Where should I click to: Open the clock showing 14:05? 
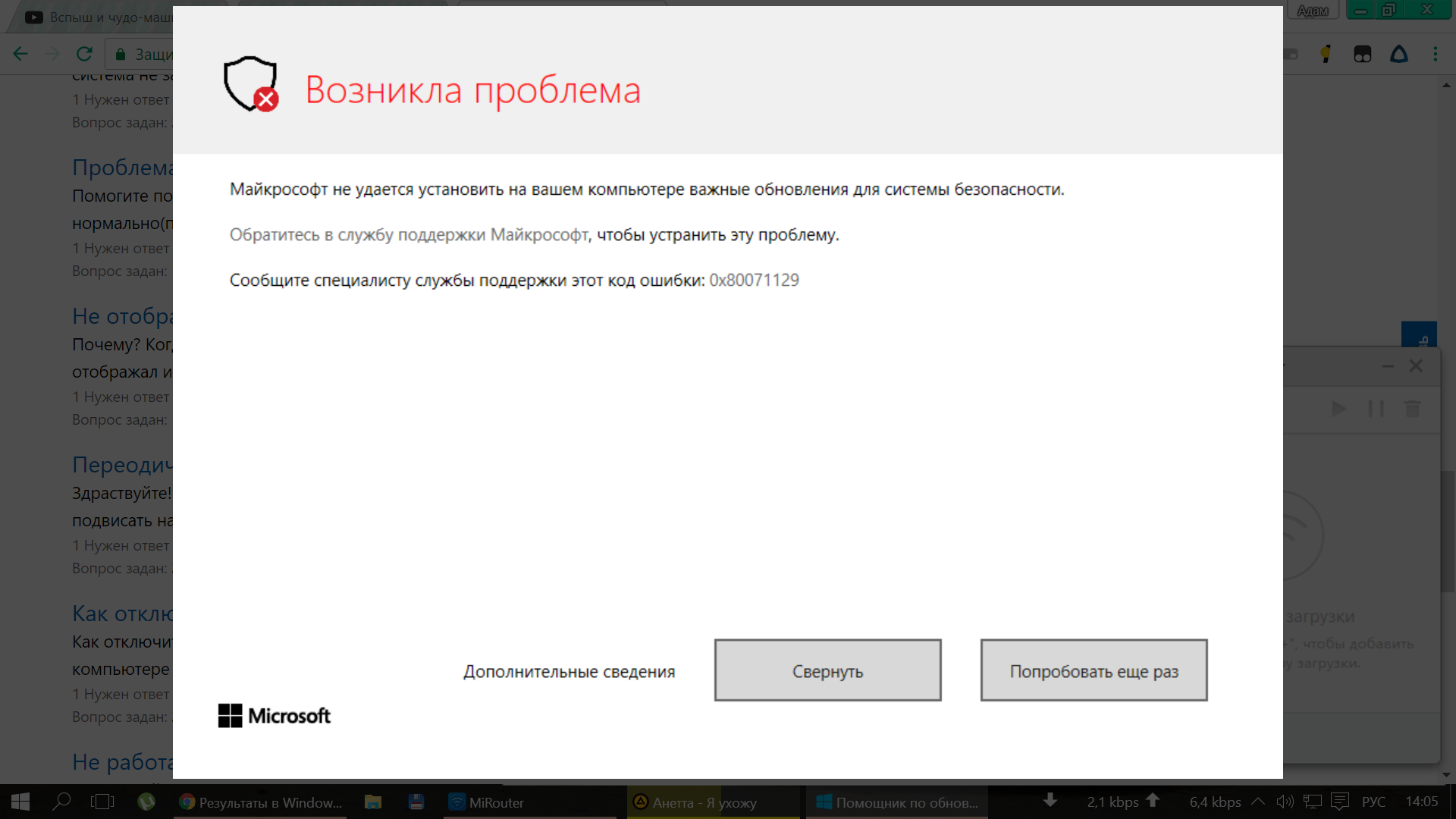tap(1422, 802)
